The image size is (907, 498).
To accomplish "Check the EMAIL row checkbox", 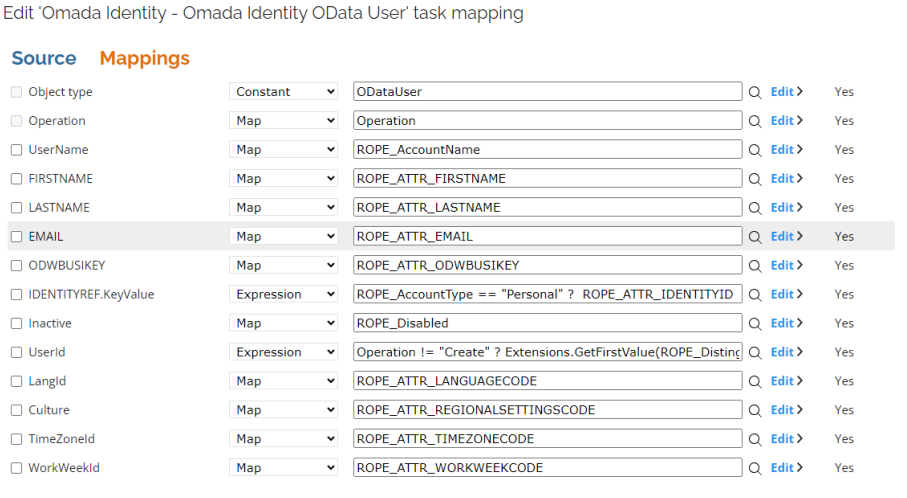I will point(17,237).
